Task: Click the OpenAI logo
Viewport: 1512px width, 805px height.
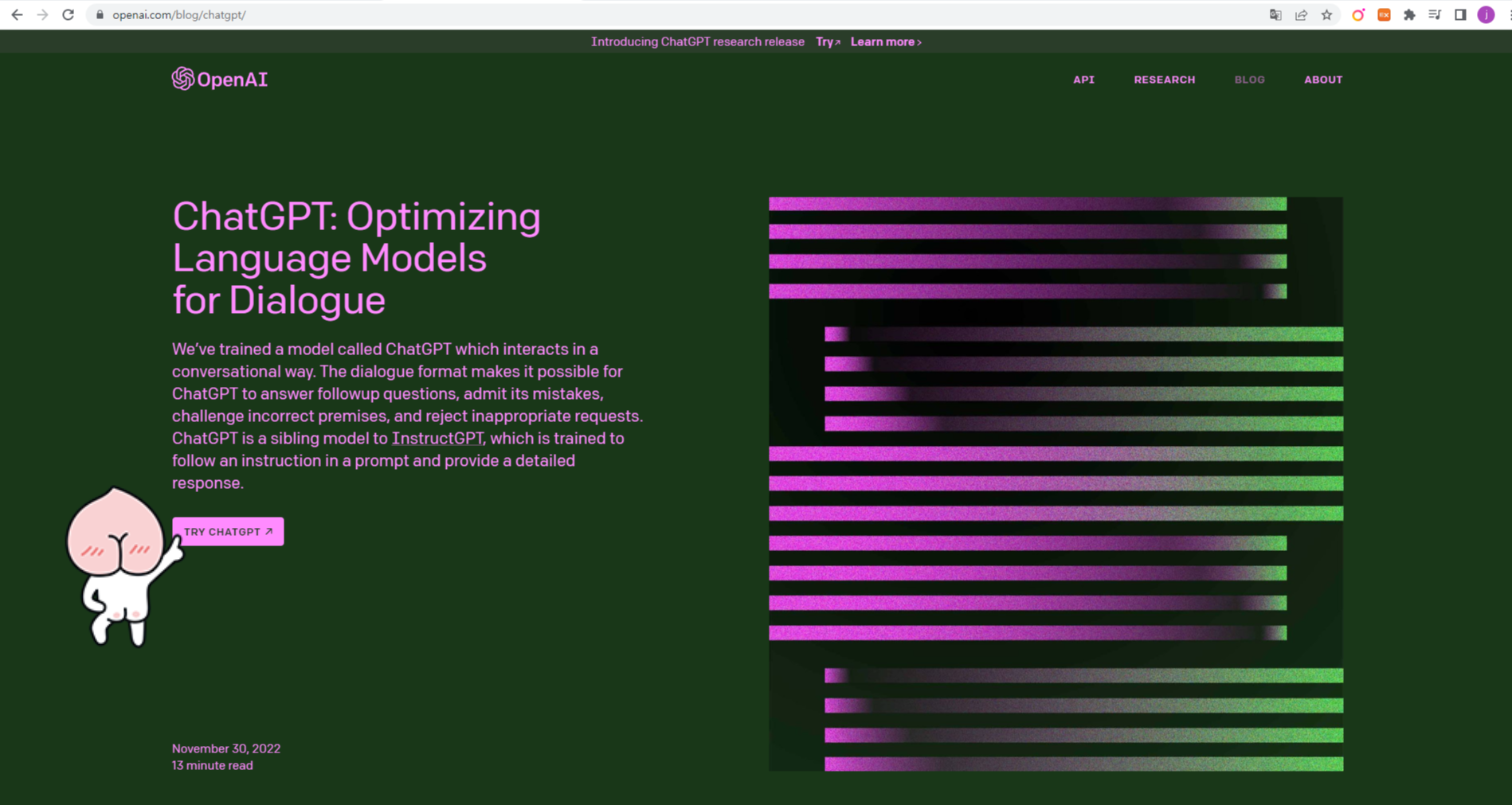Action: [x=220, y=79]
